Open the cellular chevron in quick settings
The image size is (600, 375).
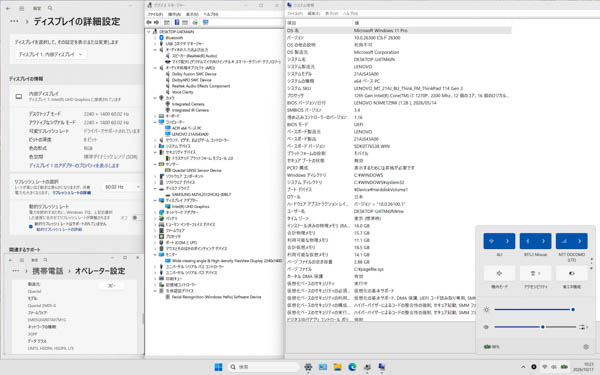coord(579,241)
